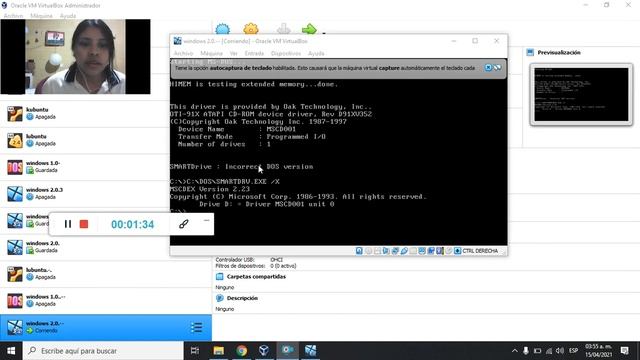Click the USB devices status icon
640x360 pixels.
tap(404, 251)
